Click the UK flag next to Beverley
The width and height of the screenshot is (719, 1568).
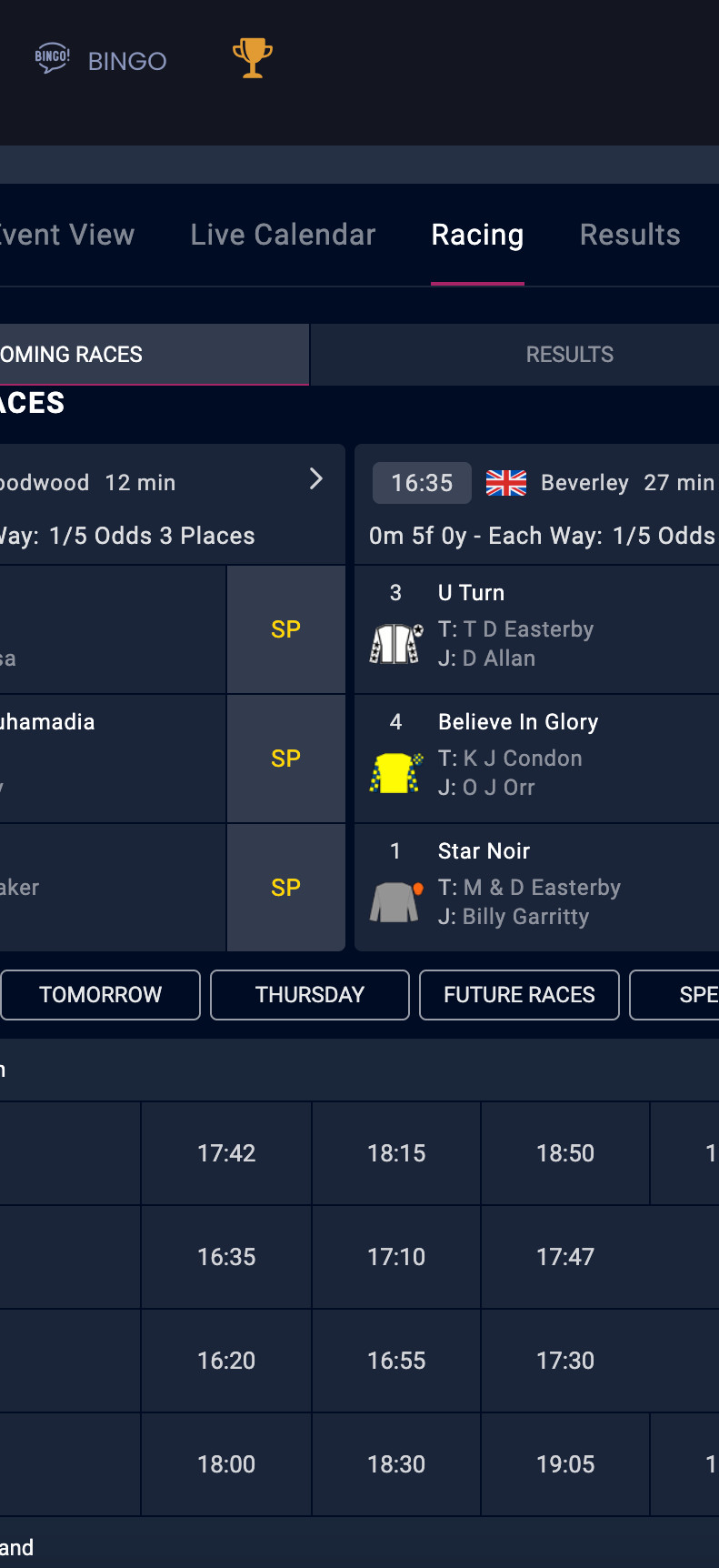506,483
